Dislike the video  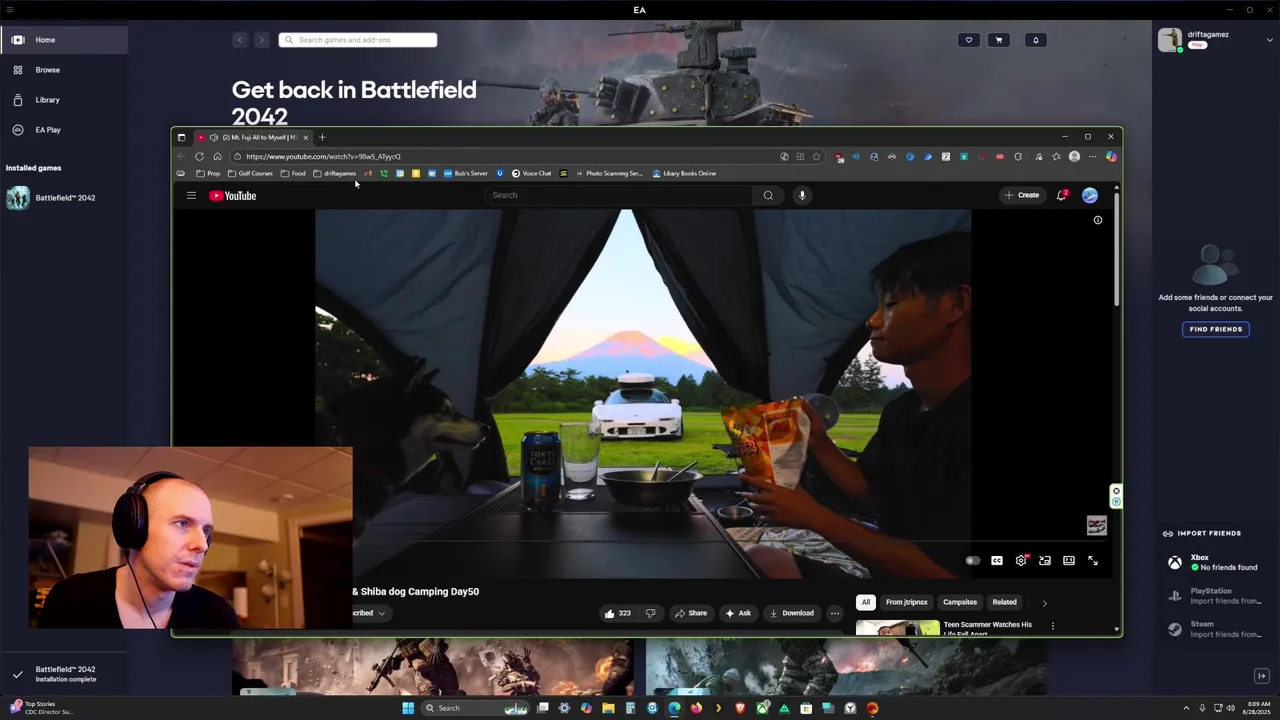650,613
